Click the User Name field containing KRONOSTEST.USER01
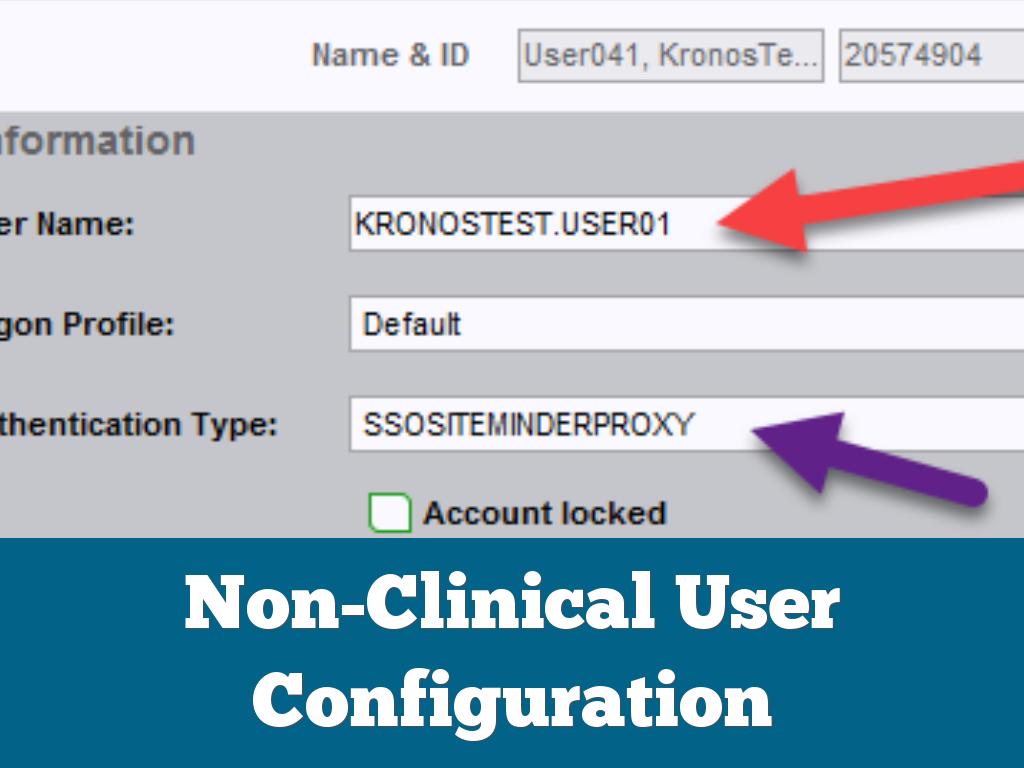 pos(520,225)
